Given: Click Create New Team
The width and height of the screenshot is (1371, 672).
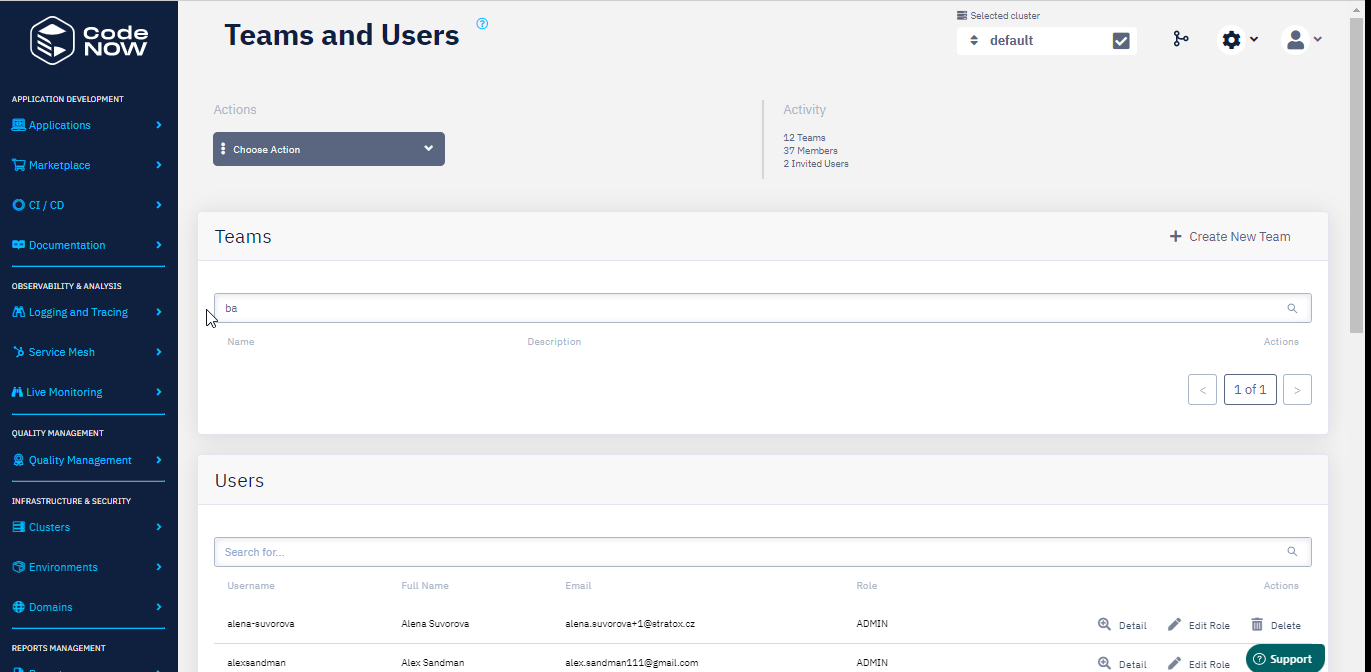Looking at the screenshot, I should pyautogui.click(x=1230, y=237).
